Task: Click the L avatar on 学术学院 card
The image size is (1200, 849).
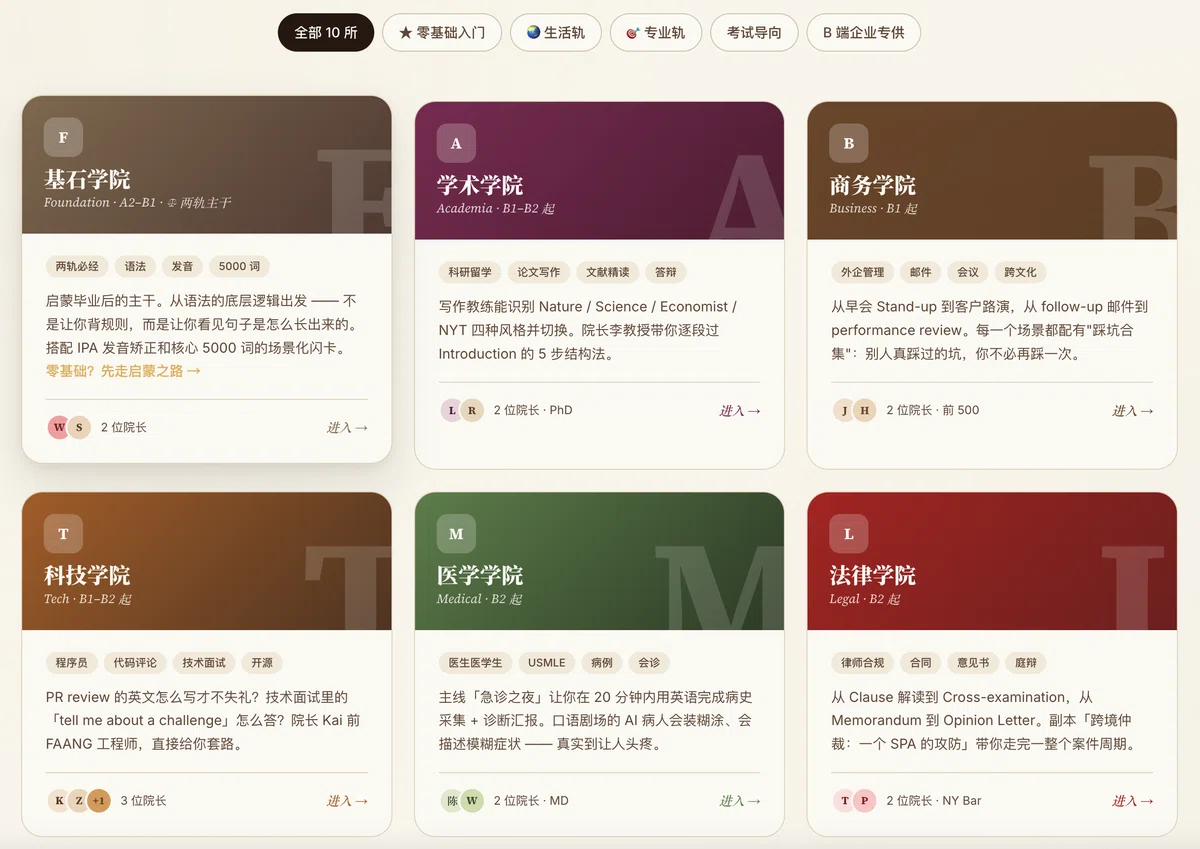Action: point(452,410)
